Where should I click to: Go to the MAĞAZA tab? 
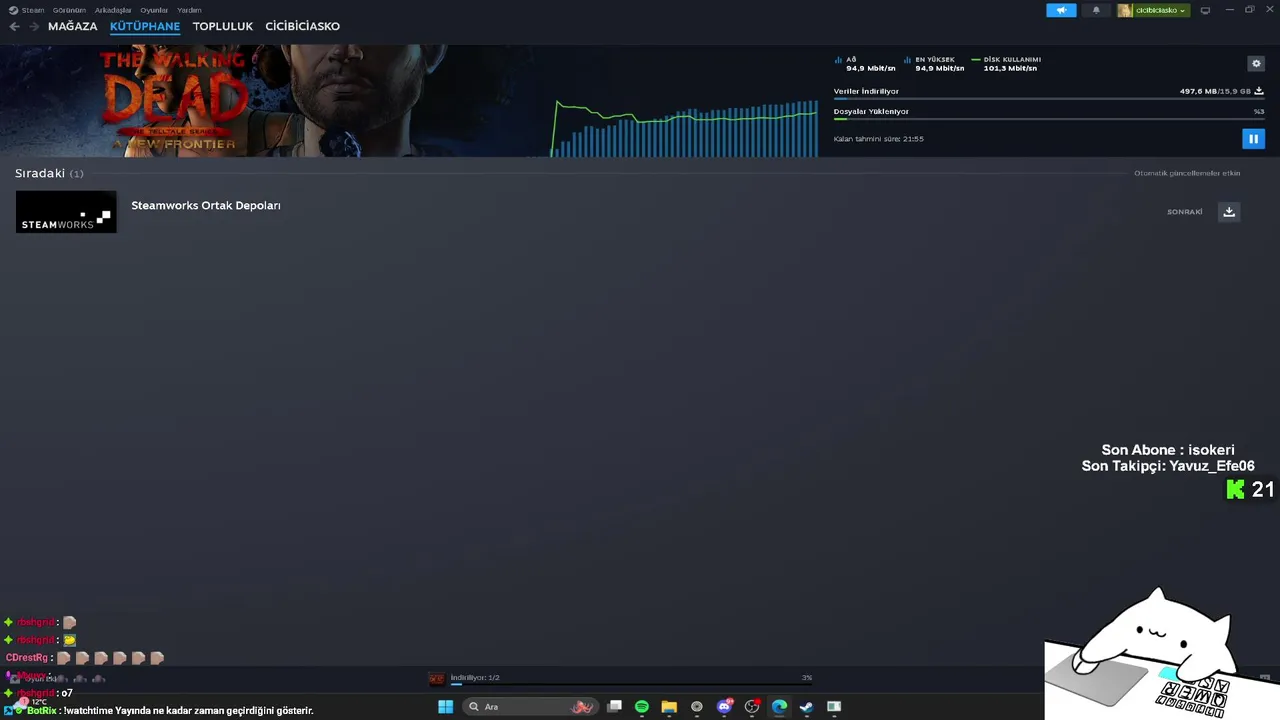point(73,26)
